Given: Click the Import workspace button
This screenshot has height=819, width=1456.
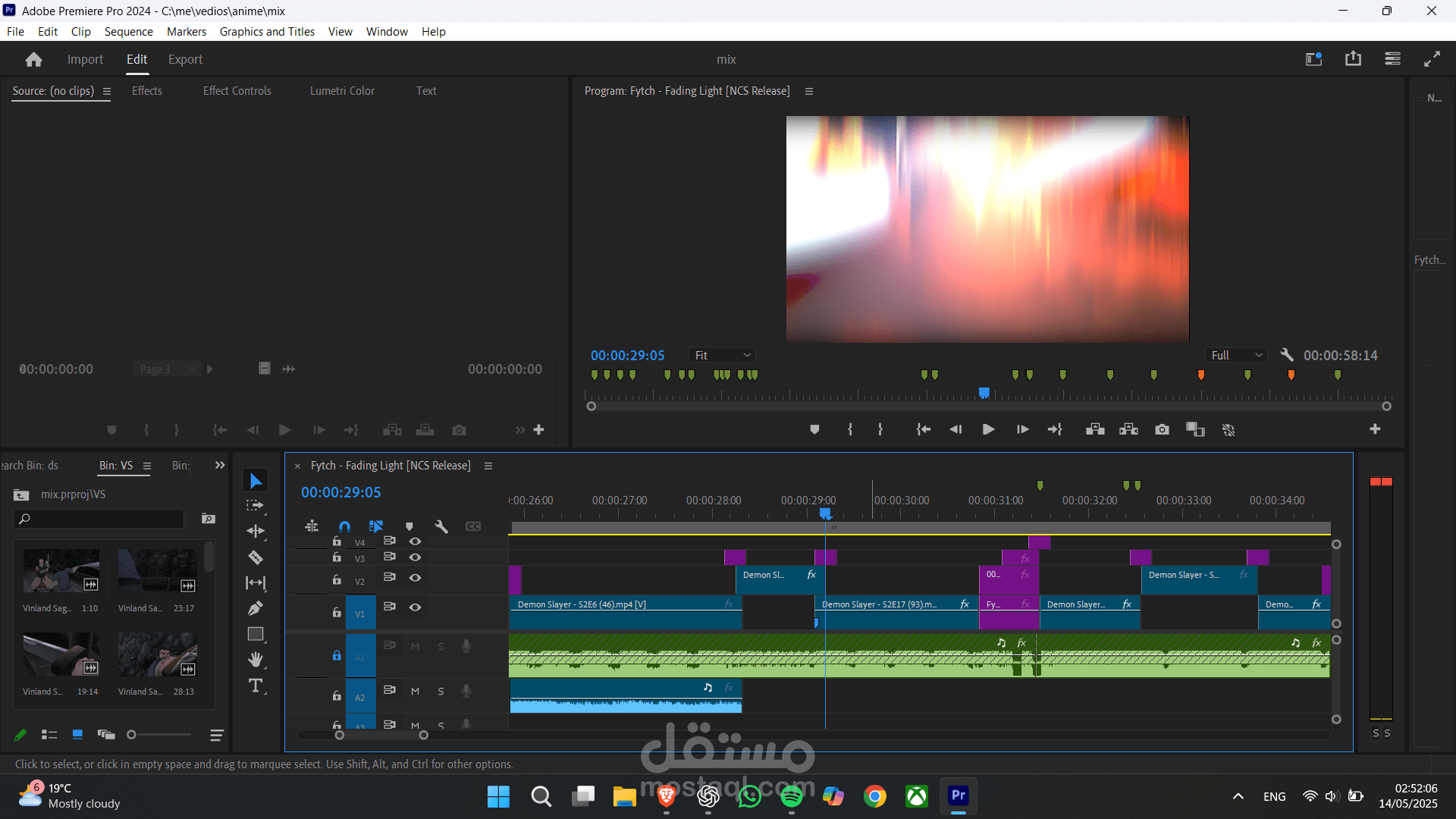Looking at the screenshot, I should tap(85, 59).
